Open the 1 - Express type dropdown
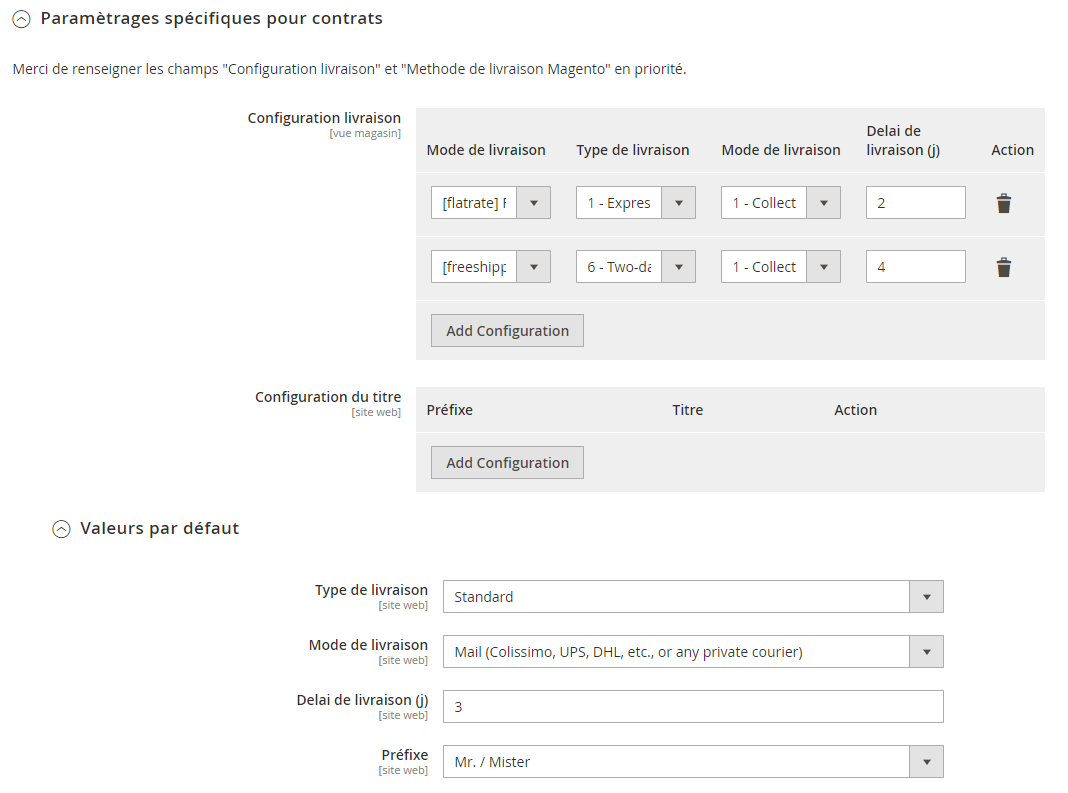Screen dimensions: 1068x793 pos(635,203)
